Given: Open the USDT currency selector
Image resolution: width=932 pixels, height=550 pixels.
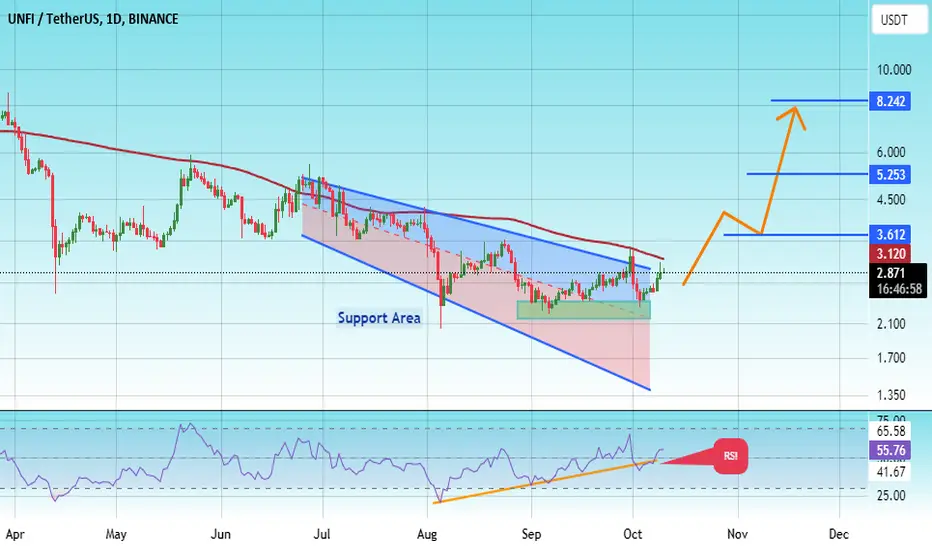Looking at the screenshot, I should point(898,20).
